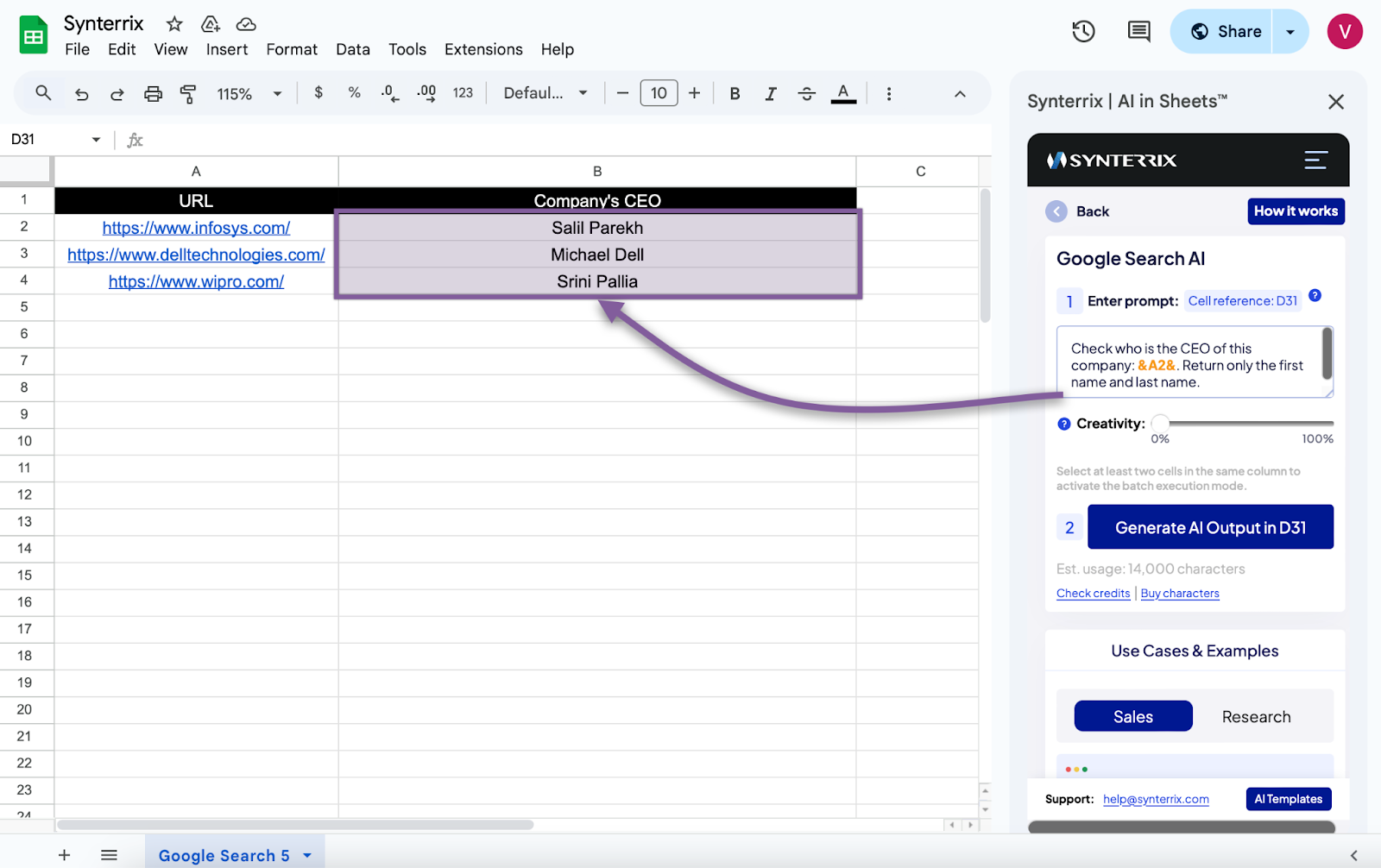Open version history clock icon
Screen dimensions: 1381x868
click(x=1083, y=32)
